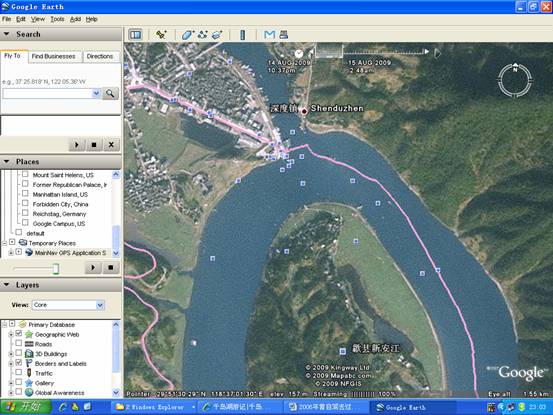Switch to the Directions tab
Screen dimensions: 553x415
click(x=100, y=56)
